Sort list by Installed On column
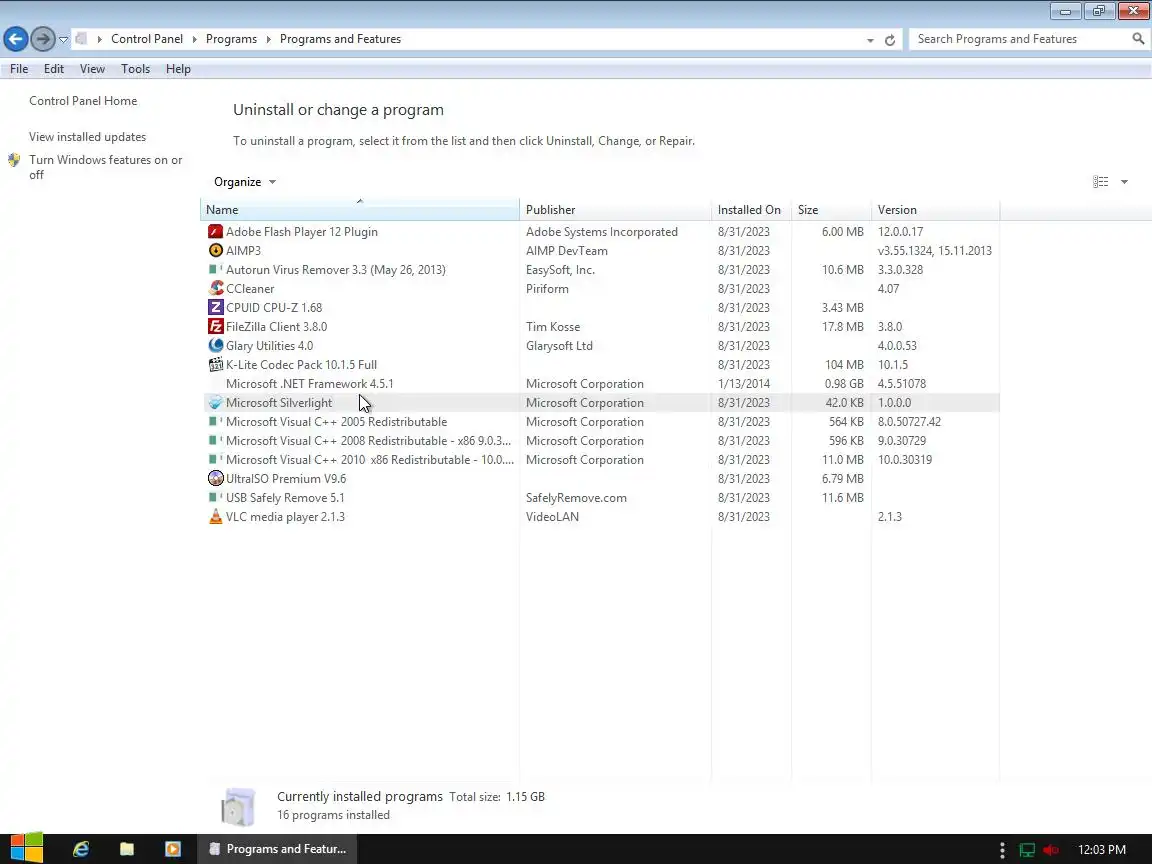1152x864 pixels. click(751, 210)
